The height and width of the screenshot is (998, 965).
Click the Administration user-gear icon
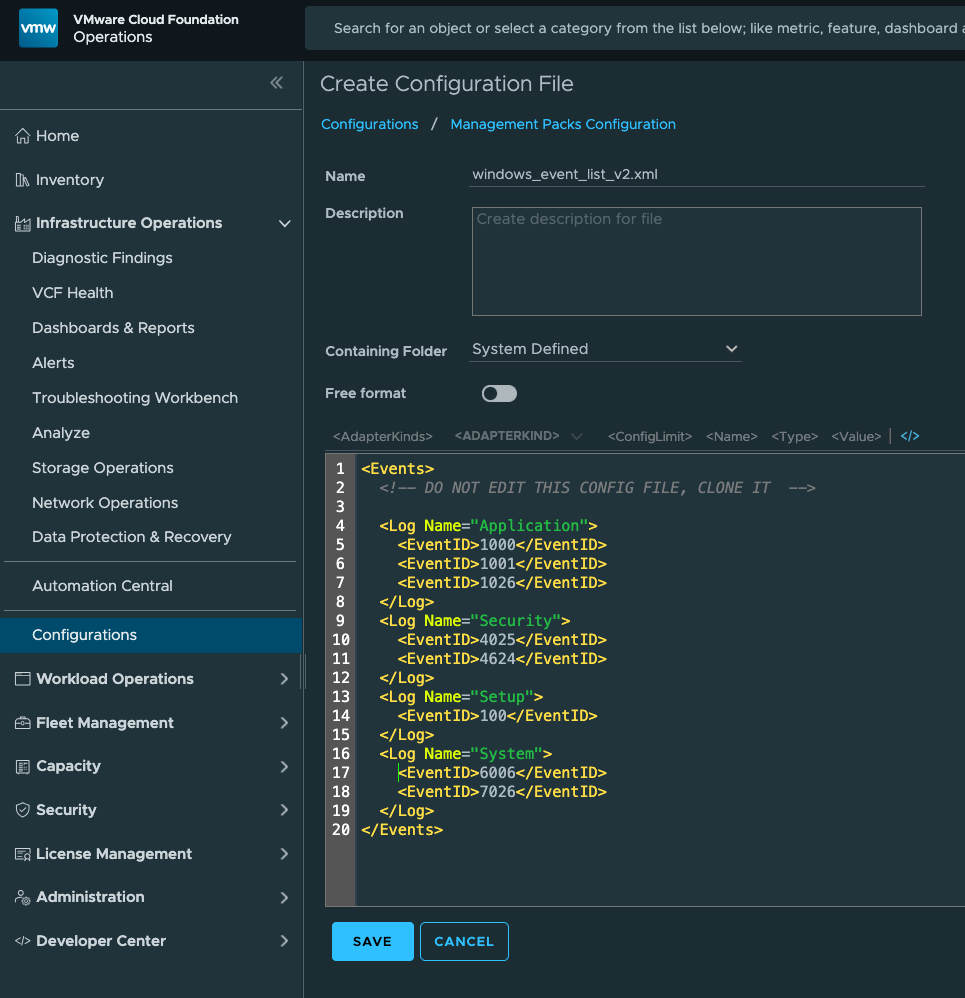tap(22, 897)
